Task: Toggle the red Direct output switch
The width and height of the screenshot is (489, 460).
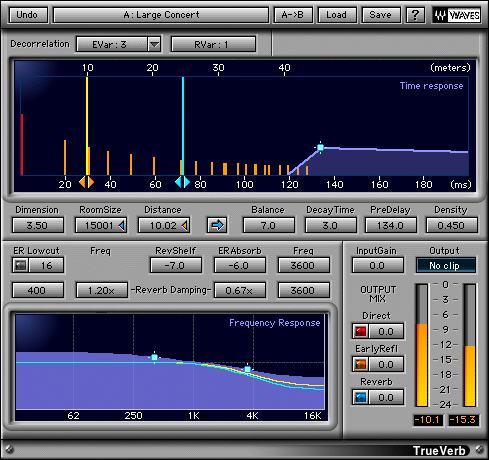Action: (x=360, y=331)
